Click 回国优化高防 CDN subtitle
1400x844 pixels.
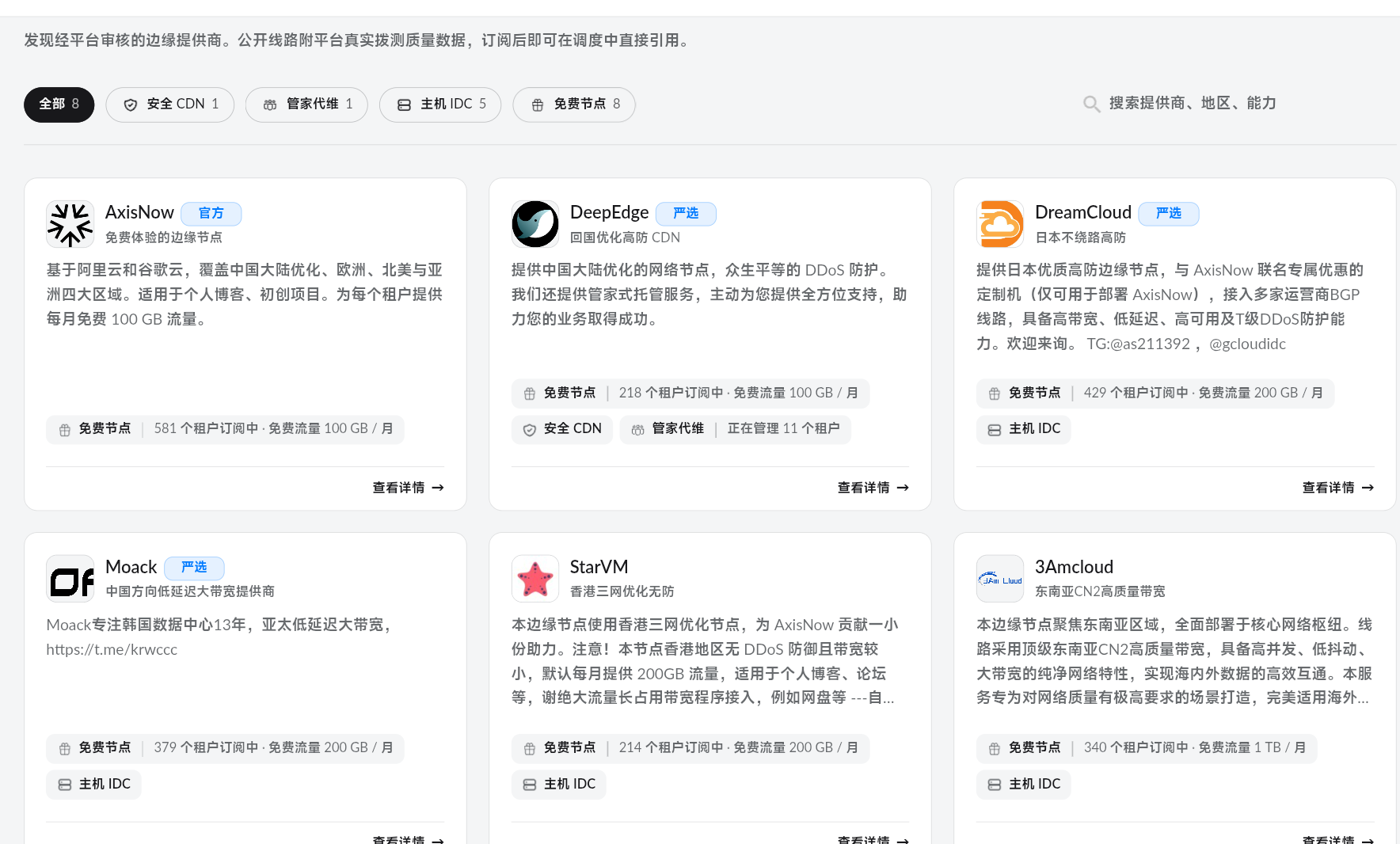click(x=625, y=238)
